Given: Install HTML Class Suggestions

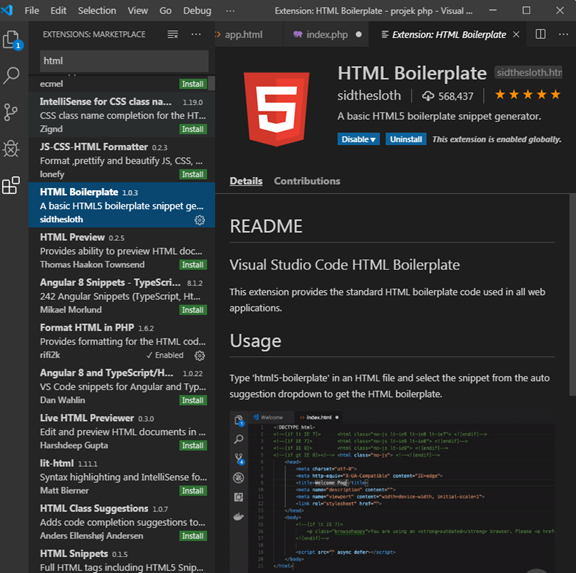Looking at the screenshot, I should [193, 536].
